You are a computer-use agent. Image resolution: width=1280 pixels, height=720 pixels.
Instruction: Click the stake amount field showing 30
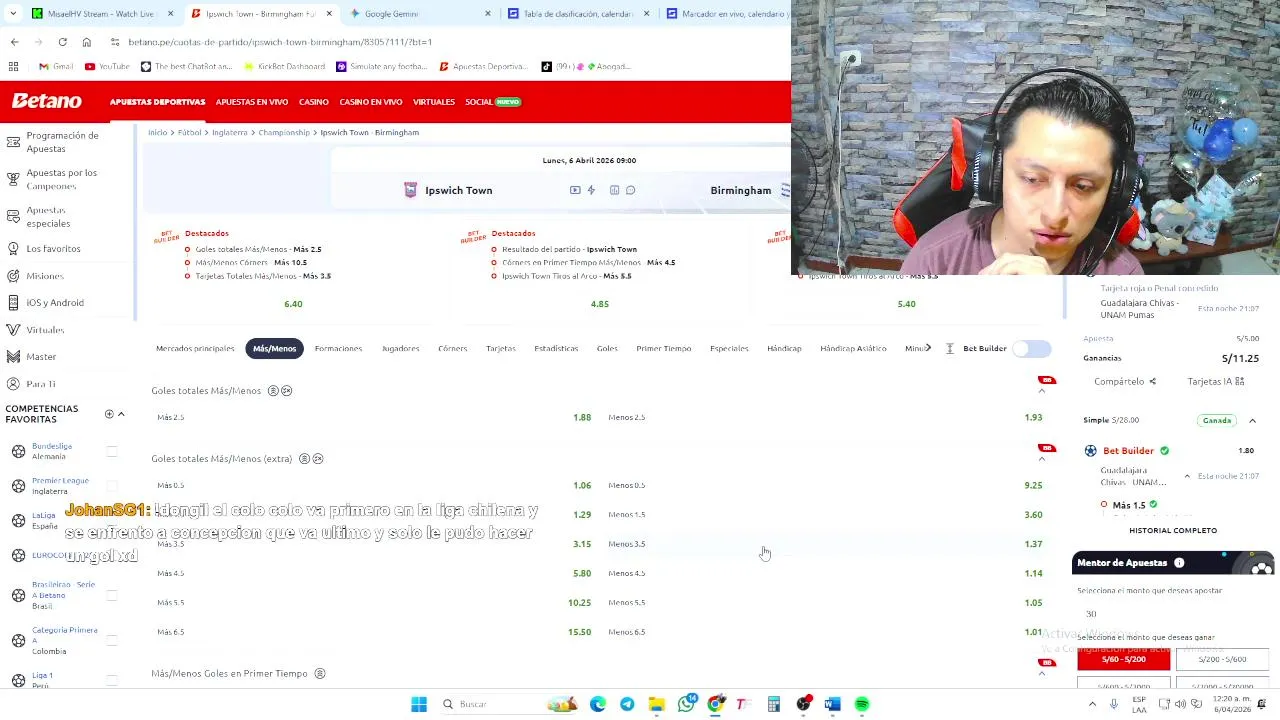(x=1172, y=614)
